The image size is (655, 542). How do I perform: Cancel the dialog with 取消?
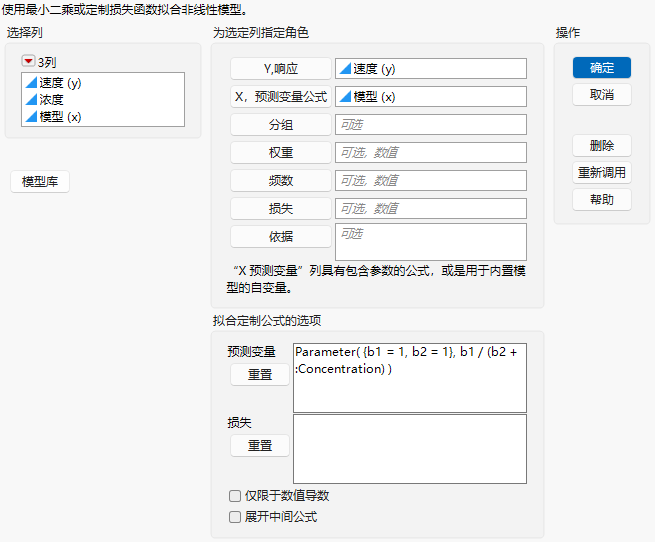point(602,95)
